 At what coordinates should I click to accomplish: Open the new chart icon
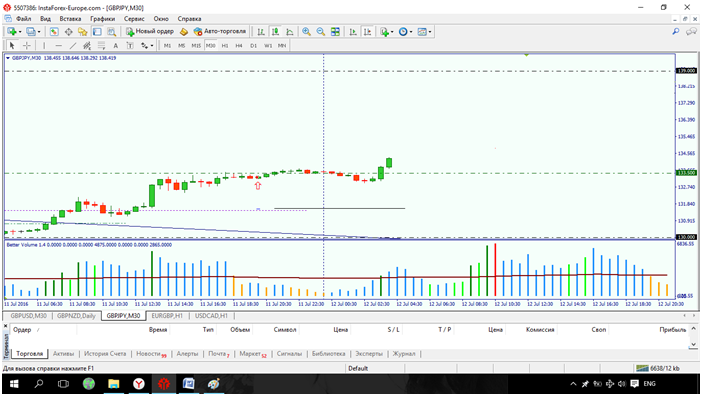12,32
